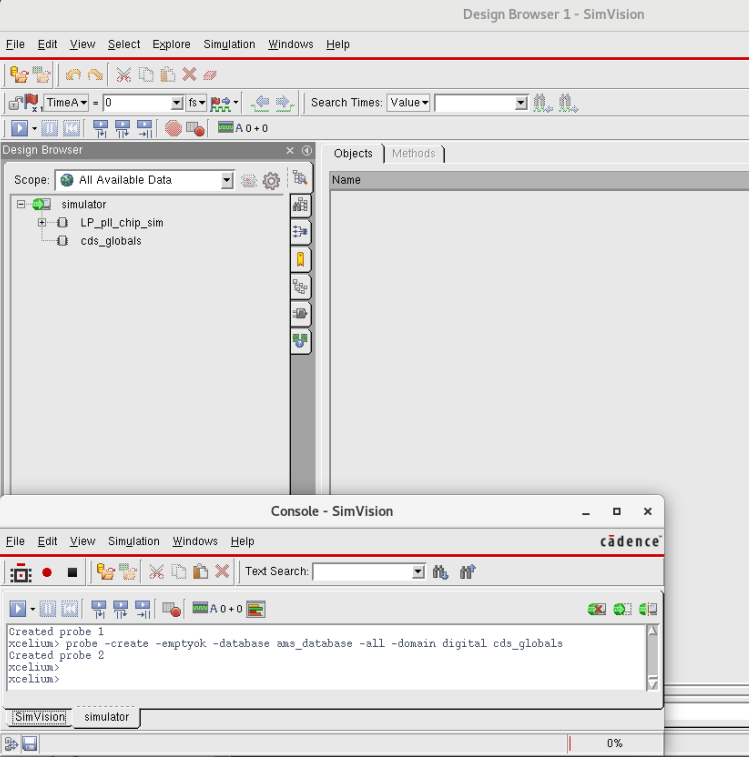Click the Console text search next binoculars

click(x=440, y=572)
